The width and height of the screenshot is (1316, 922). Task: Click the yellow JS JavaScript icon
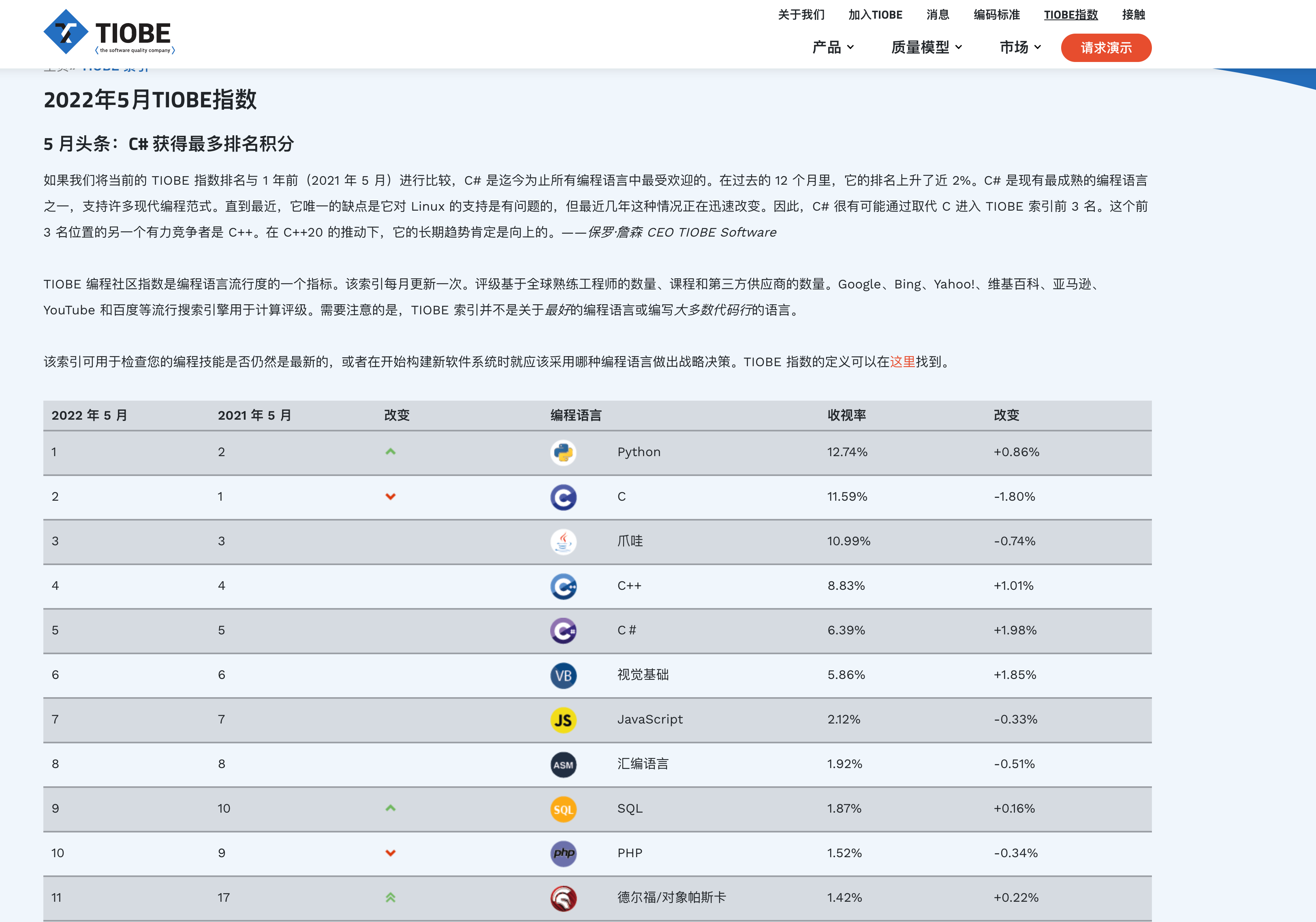(563, 720)
